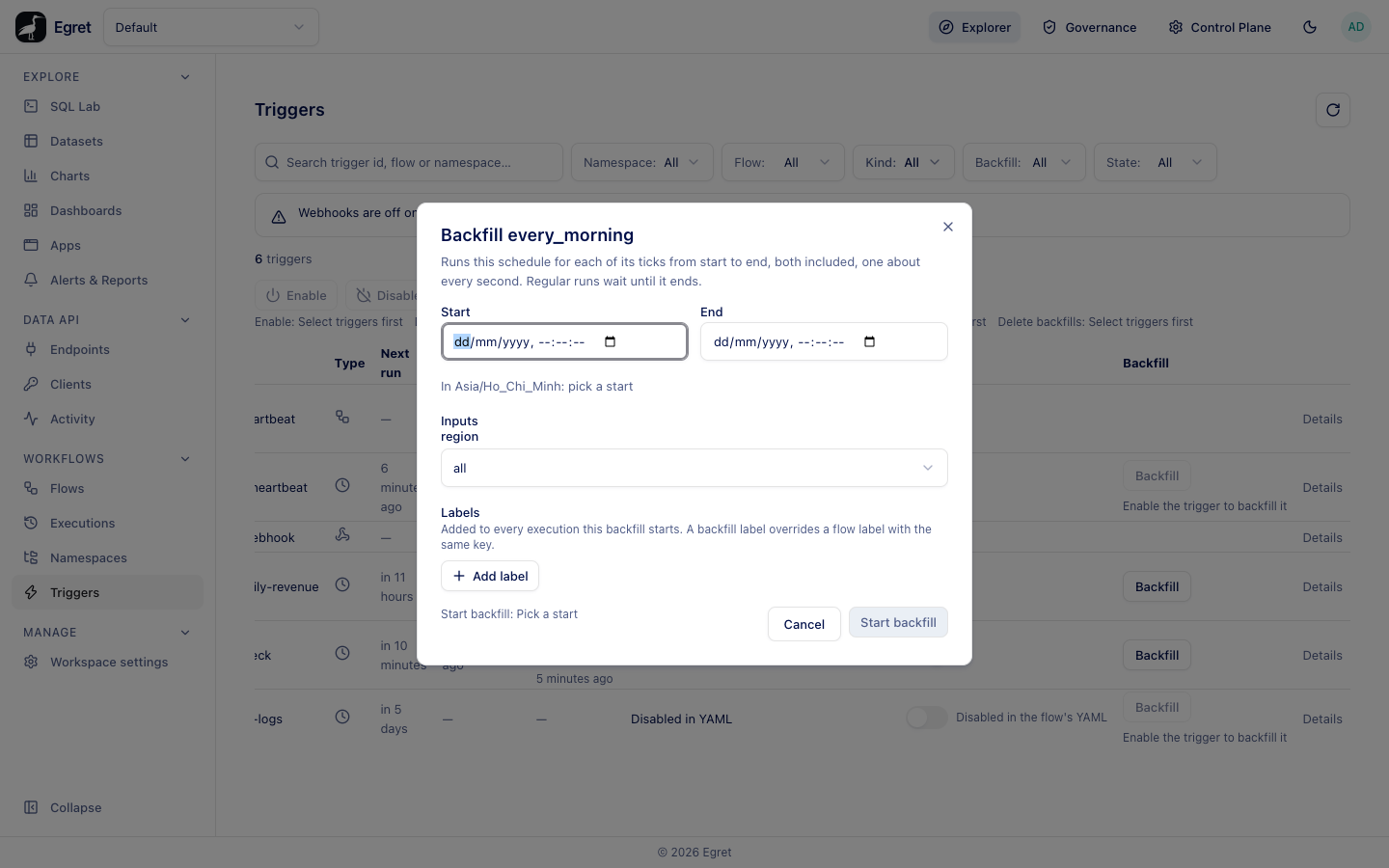Collapse the WORKFLOWS section chevron
The width and height of the screenshot is (1389, 868).
tap(185, 459)
